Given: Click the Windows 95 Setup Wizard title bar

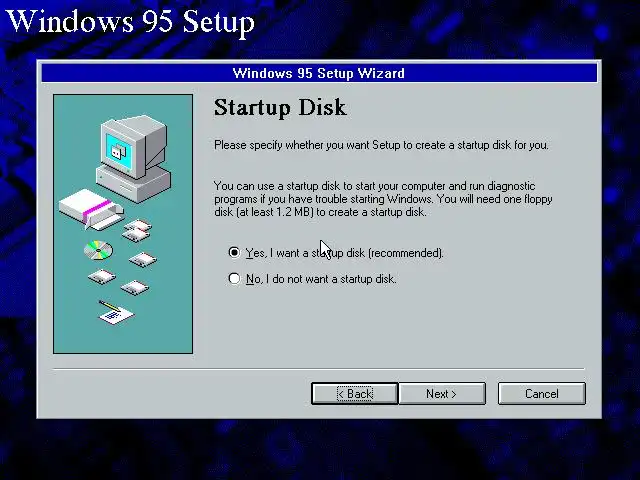Looking at the screenshot, I should (319, 73).
